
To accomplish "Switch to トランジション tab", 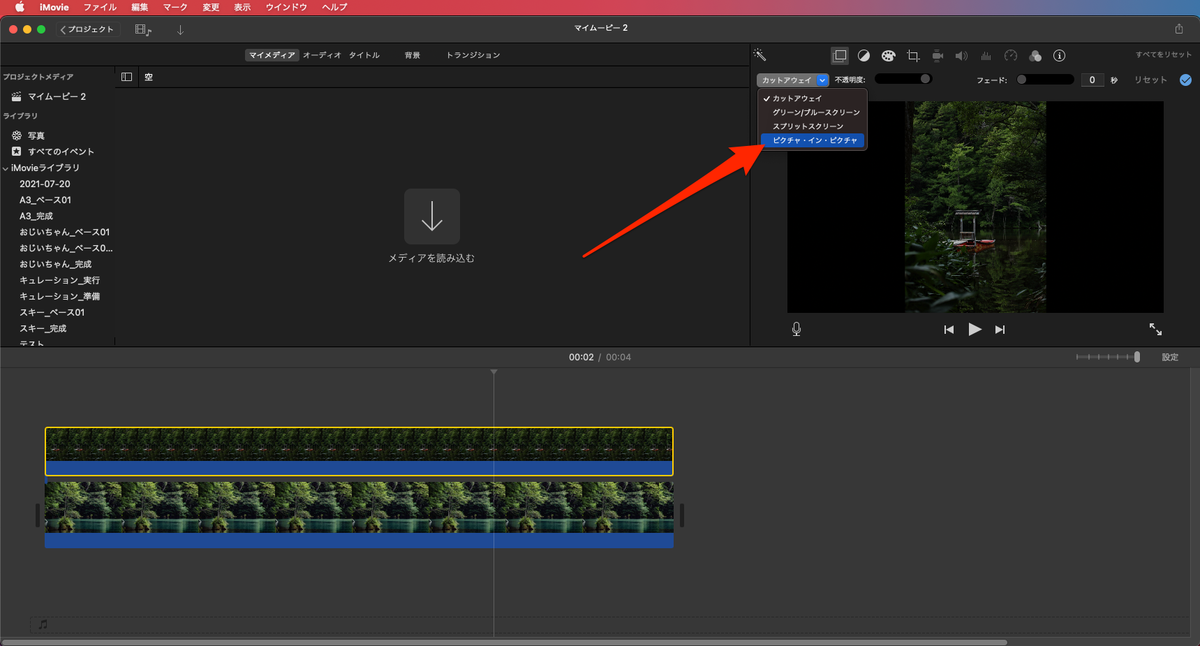I will pos(473,55).
